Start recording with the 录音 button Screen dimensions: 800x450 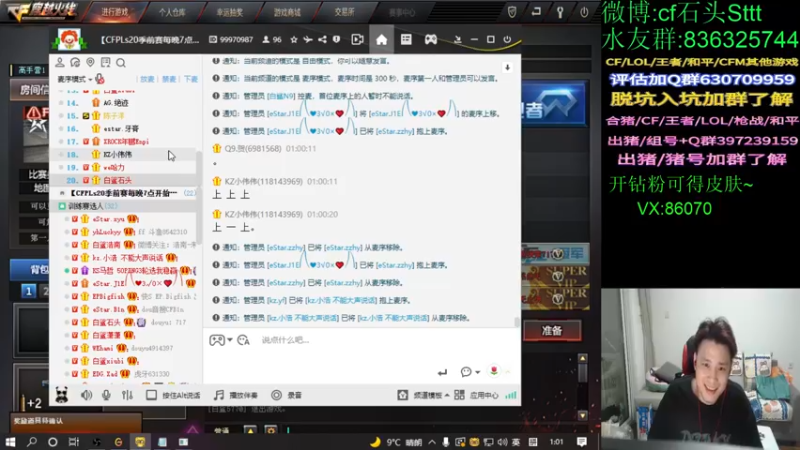[x=286, y=395]
